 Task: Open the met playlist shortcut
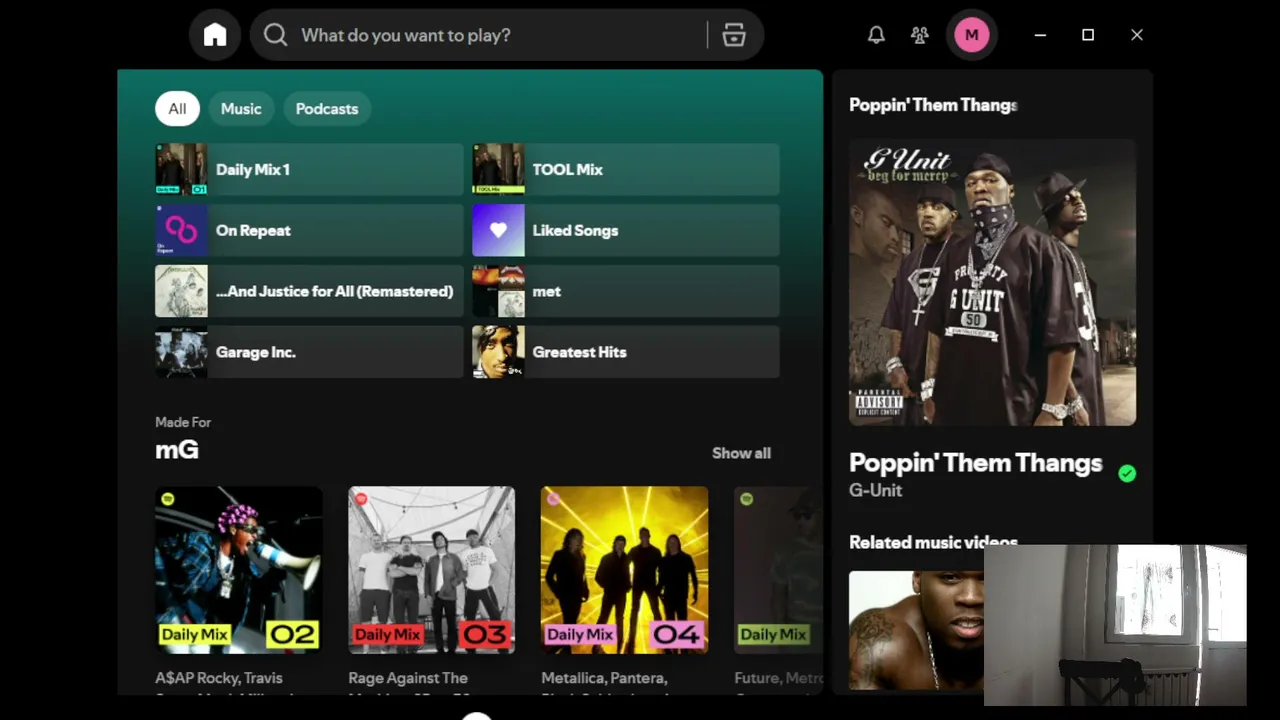pos(626,292)
